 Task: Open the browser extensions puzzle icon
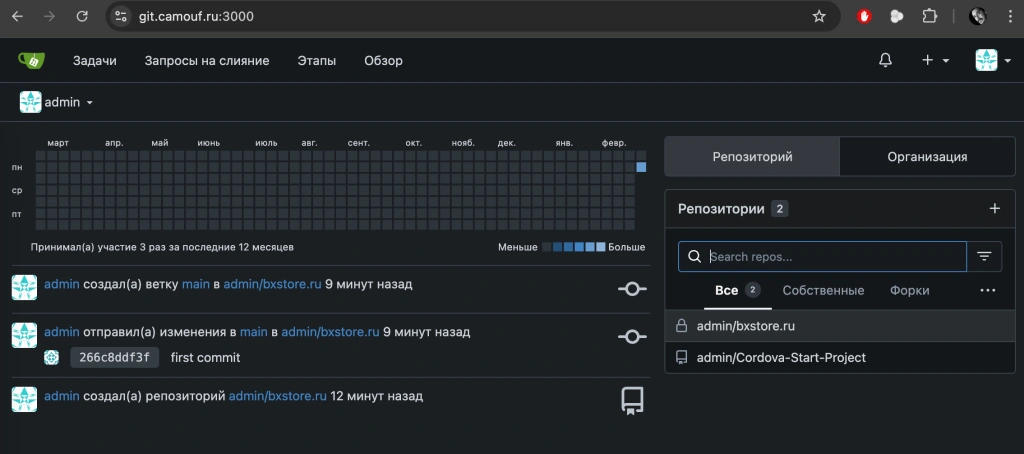929,16
